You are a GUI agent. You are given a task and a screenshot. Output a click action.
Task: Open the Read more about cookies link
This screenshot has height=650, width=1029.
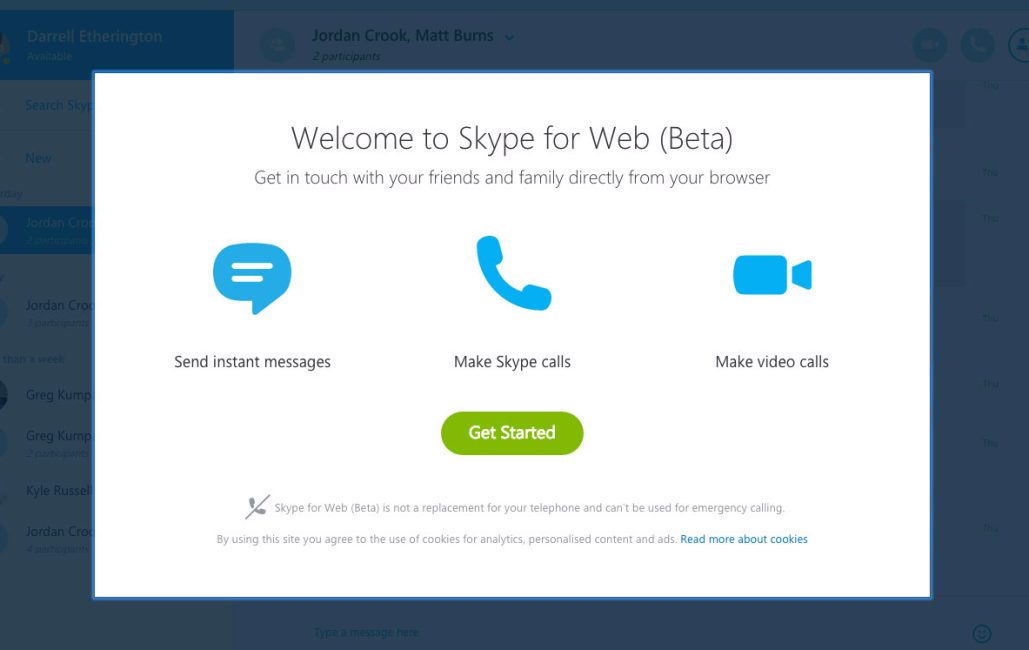coord(743,539)
